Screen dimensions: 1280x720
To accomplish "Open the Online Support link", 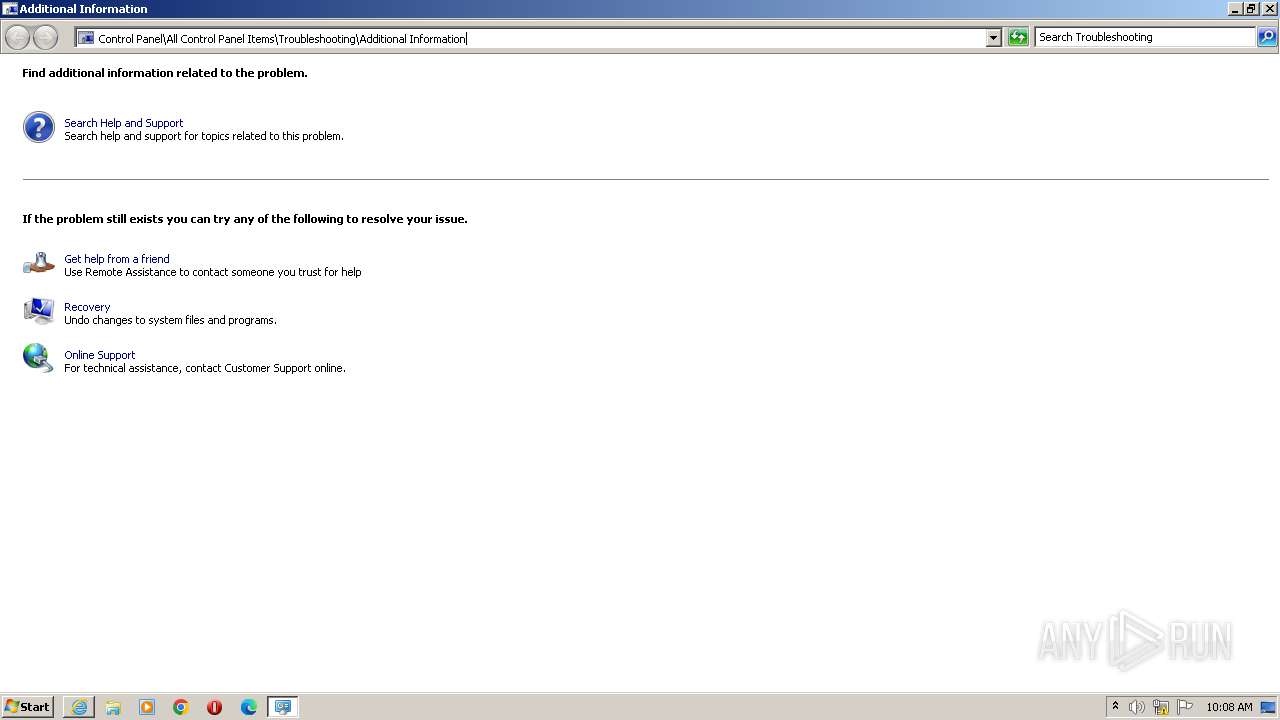I will [x=100, y=355].
